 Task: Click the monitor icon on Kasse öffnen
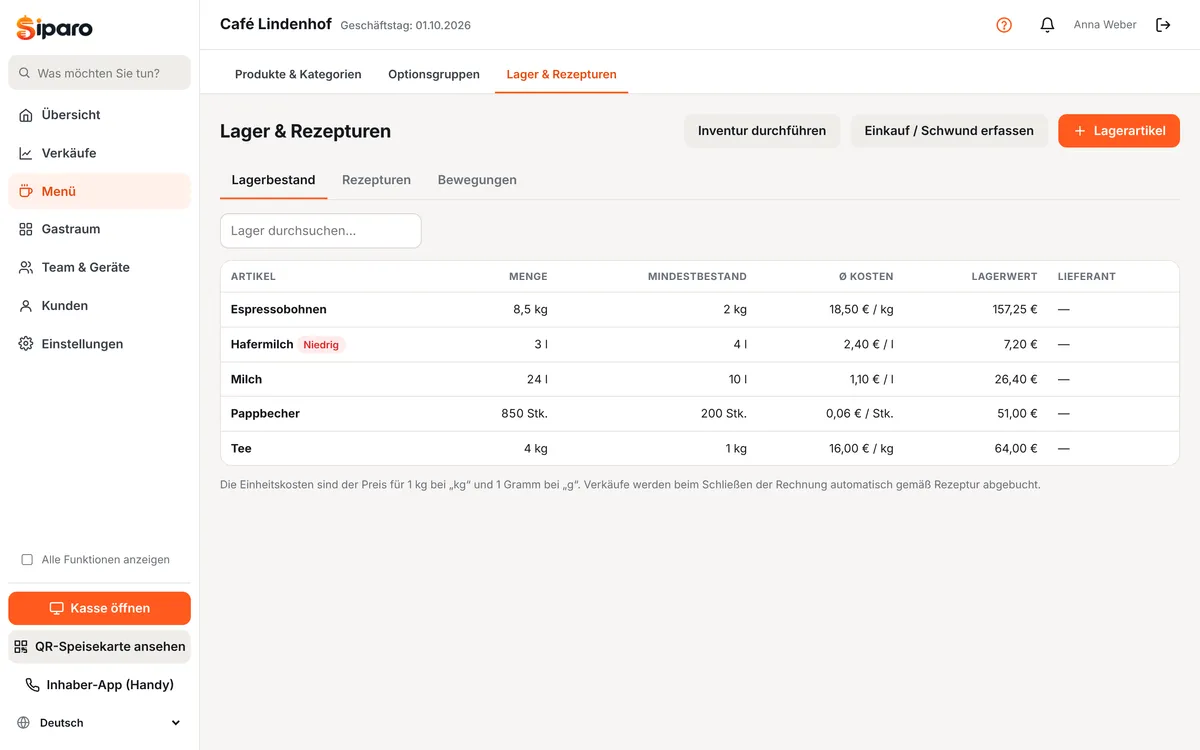57,608
